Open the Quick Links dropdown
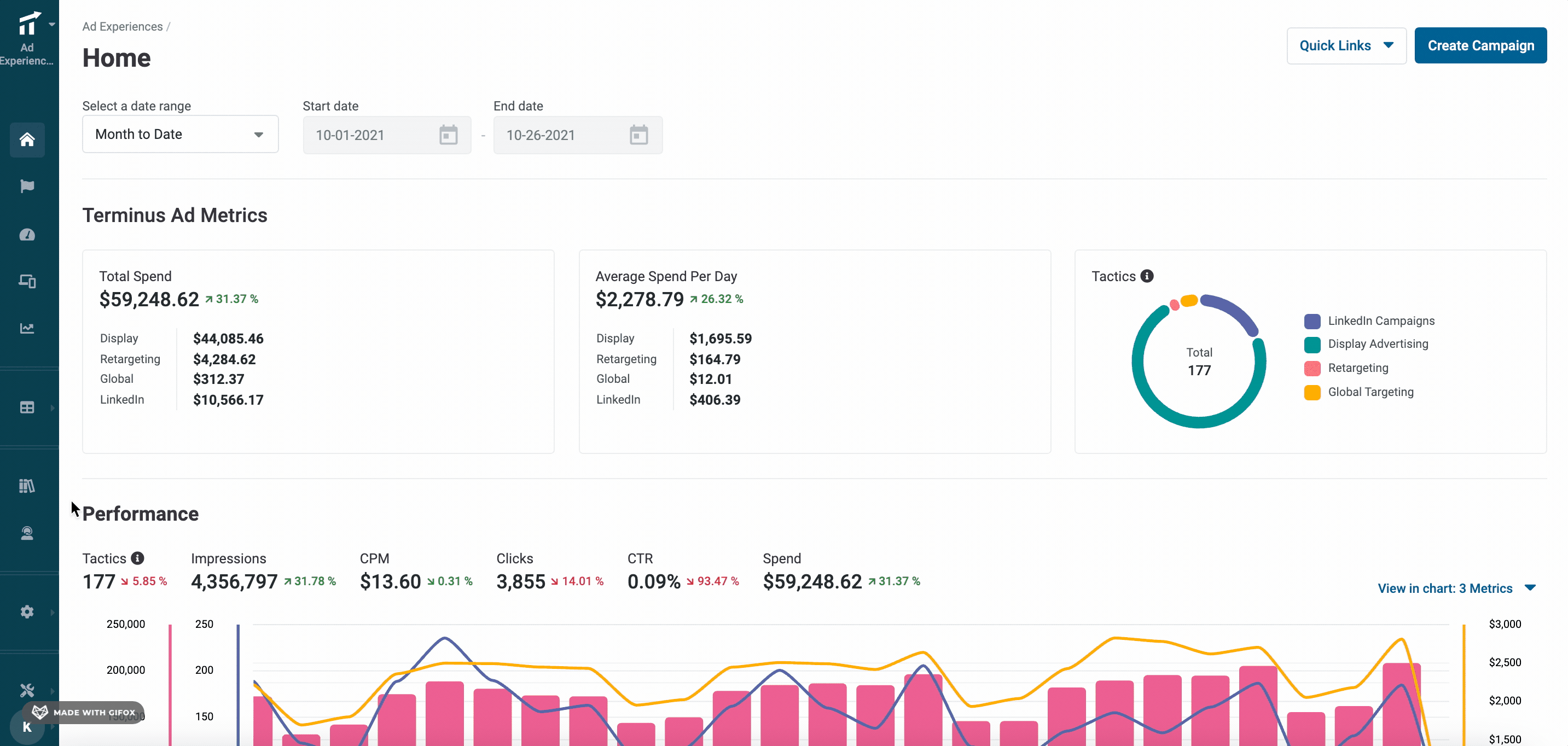This screenshot has width=1568, height=746. click(x=1346, y=45)
